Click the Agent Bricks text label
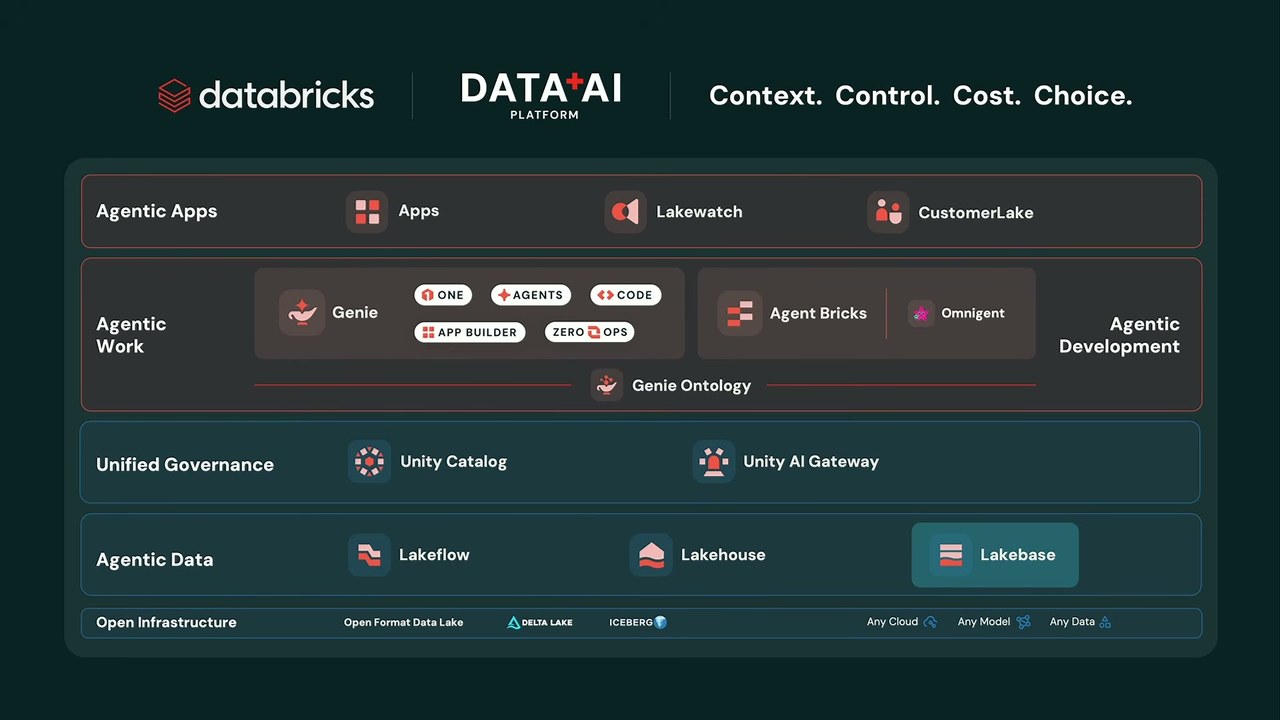The image size is (1280, 720). [818, 313]
